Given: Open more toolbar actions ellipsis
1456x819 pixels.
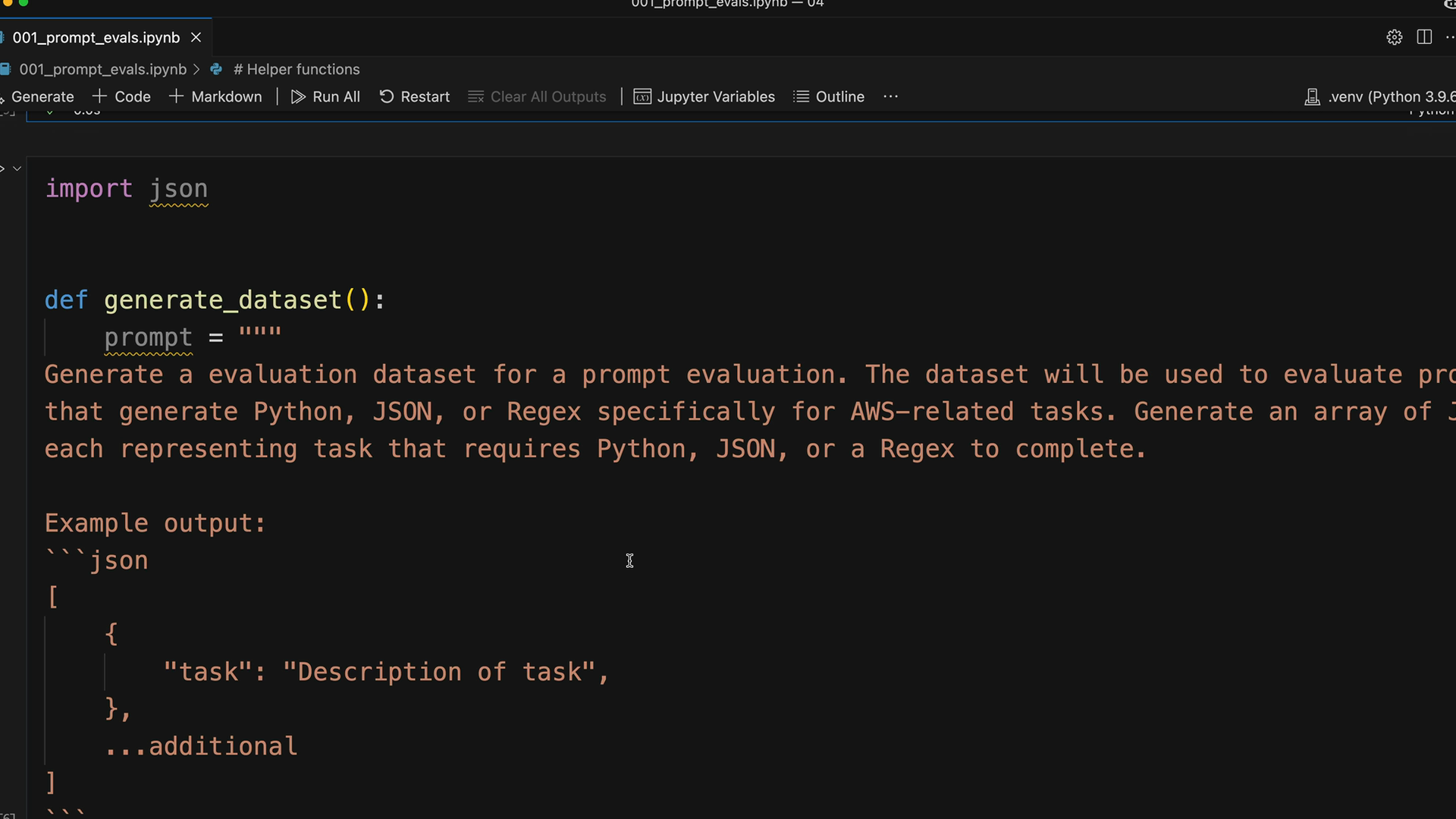Looking at the screenshot, I should coord(890,96).
